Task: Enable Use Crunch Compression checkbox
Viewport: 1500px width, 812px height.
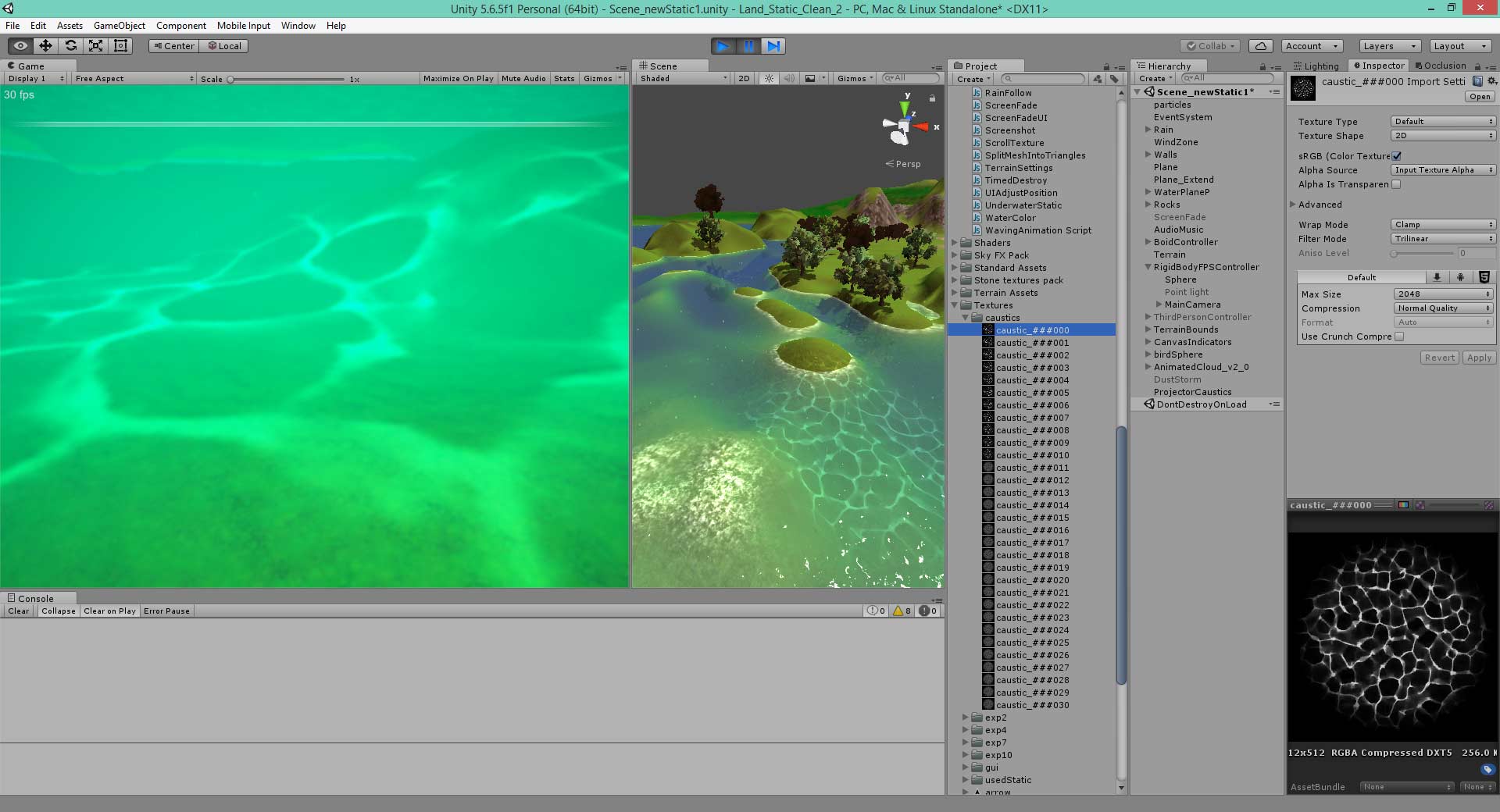Action: [x=1399, y=337]
